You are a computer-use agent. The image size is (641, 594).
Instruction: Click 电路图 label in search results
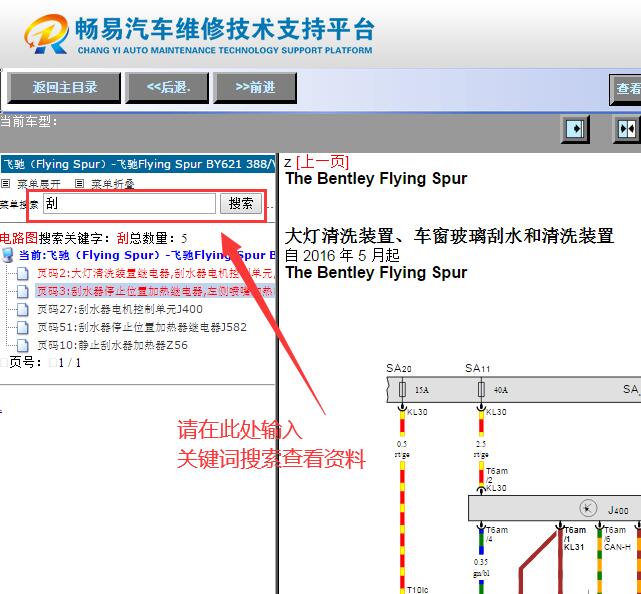pyautogui.click(x=19, y=238)
